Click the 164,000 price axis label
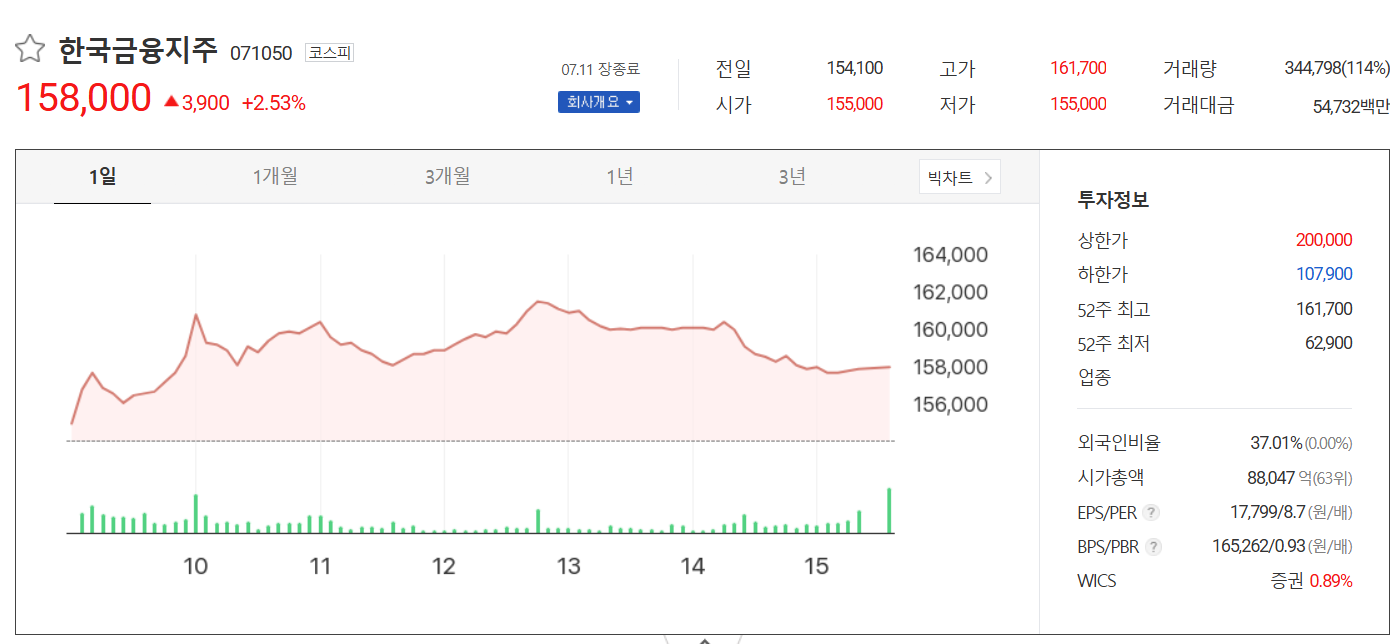Image resolution: width=1400 pixels, height=644 pixels. tap(950, 255)
